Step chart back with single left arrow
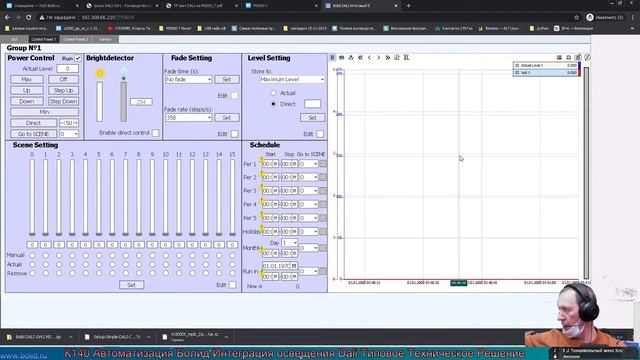Viewport: 640px width, 360px height. click(x=369, y=58)
